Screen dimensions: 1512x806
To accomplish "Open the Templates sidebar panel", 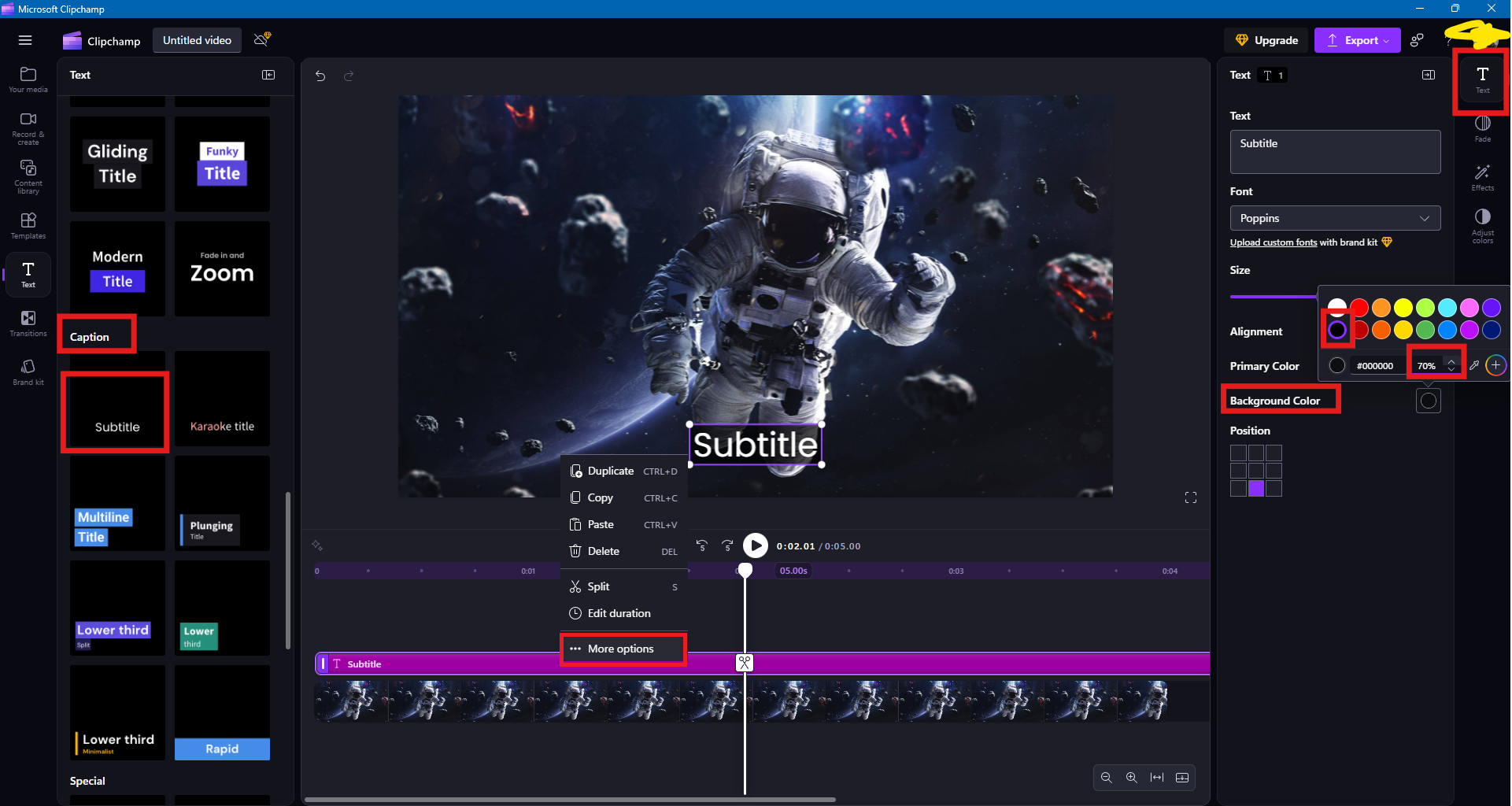I will [x=28, y=226].
